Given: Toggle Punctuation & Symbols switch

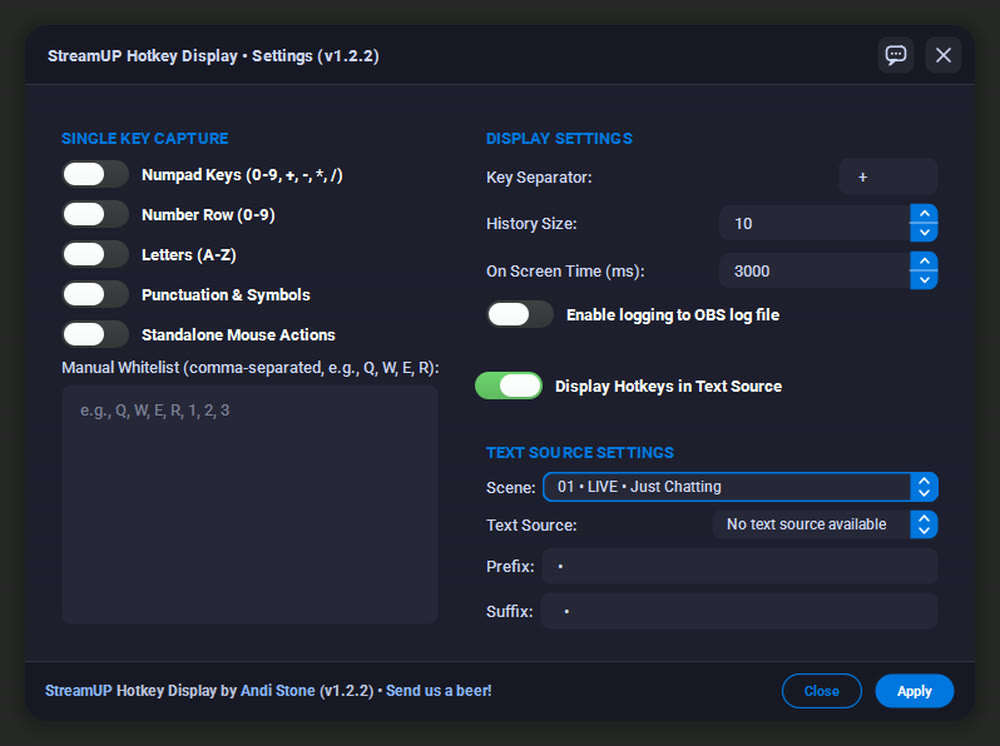Looking at the screenshot, I should coord(95,294).
